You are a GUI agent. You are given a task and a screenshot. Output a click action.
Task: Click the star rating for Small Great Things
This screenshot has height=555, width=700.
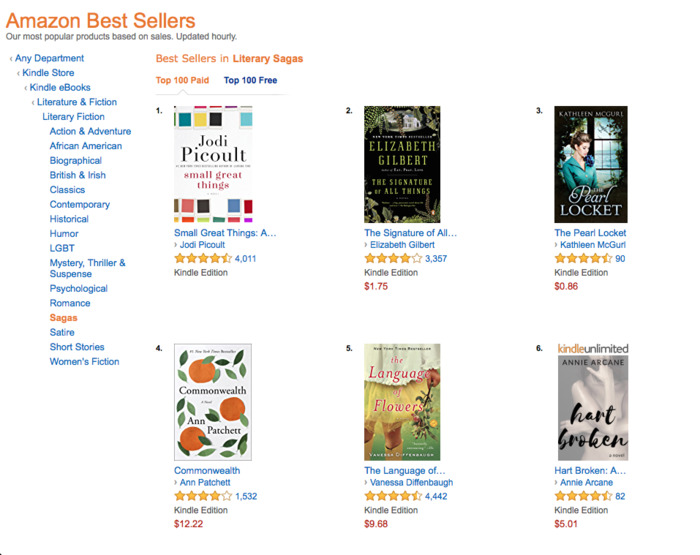(202, 258)
